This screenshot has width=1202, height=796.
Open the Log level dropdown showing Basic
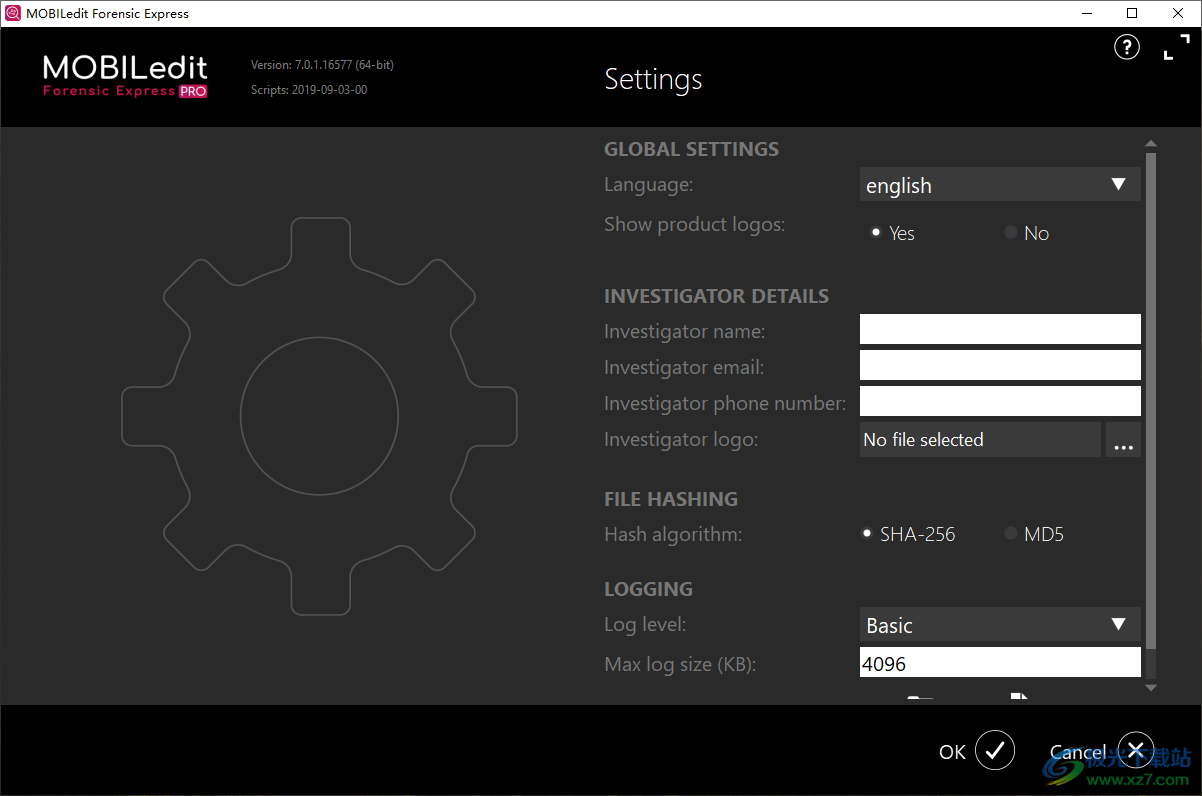point(1000,625)
